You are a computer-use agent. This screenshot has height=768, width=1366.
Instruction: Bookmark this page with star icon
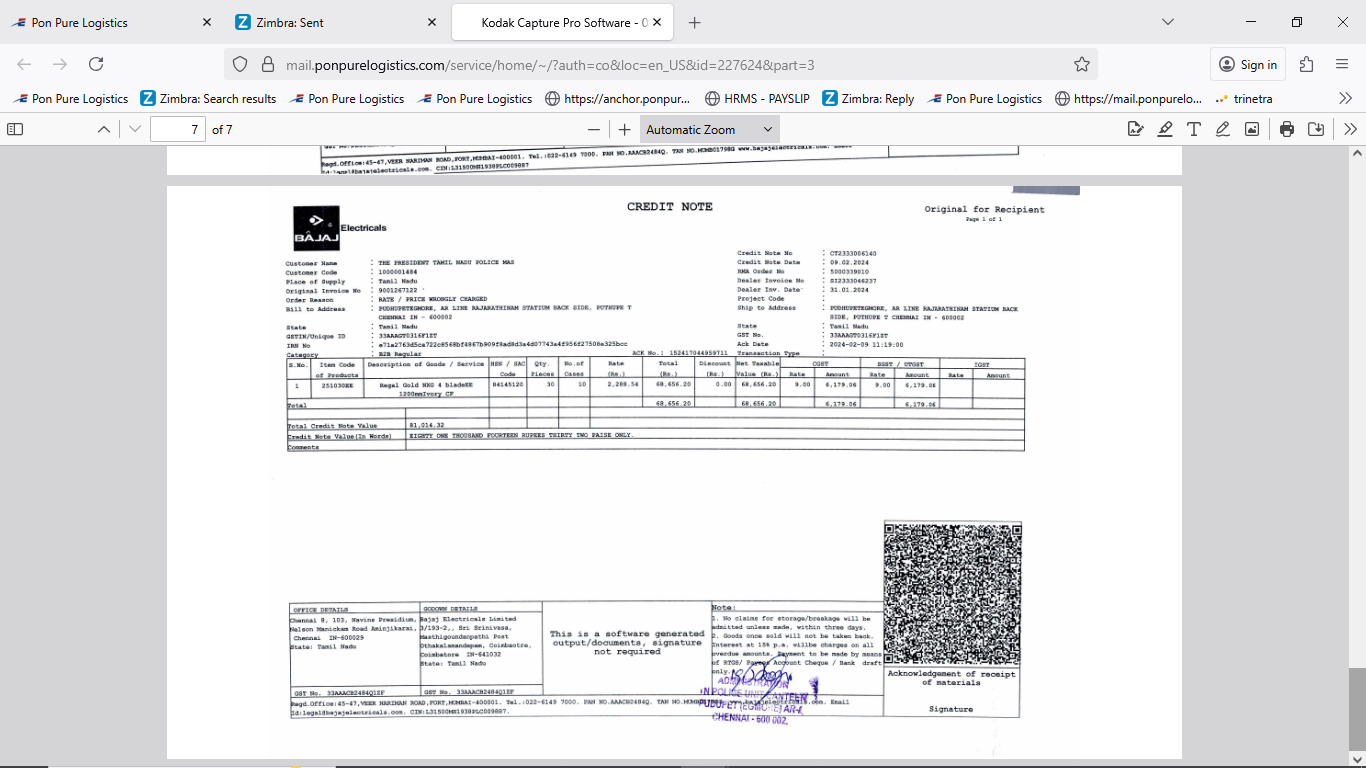[x=1081, y=64]
